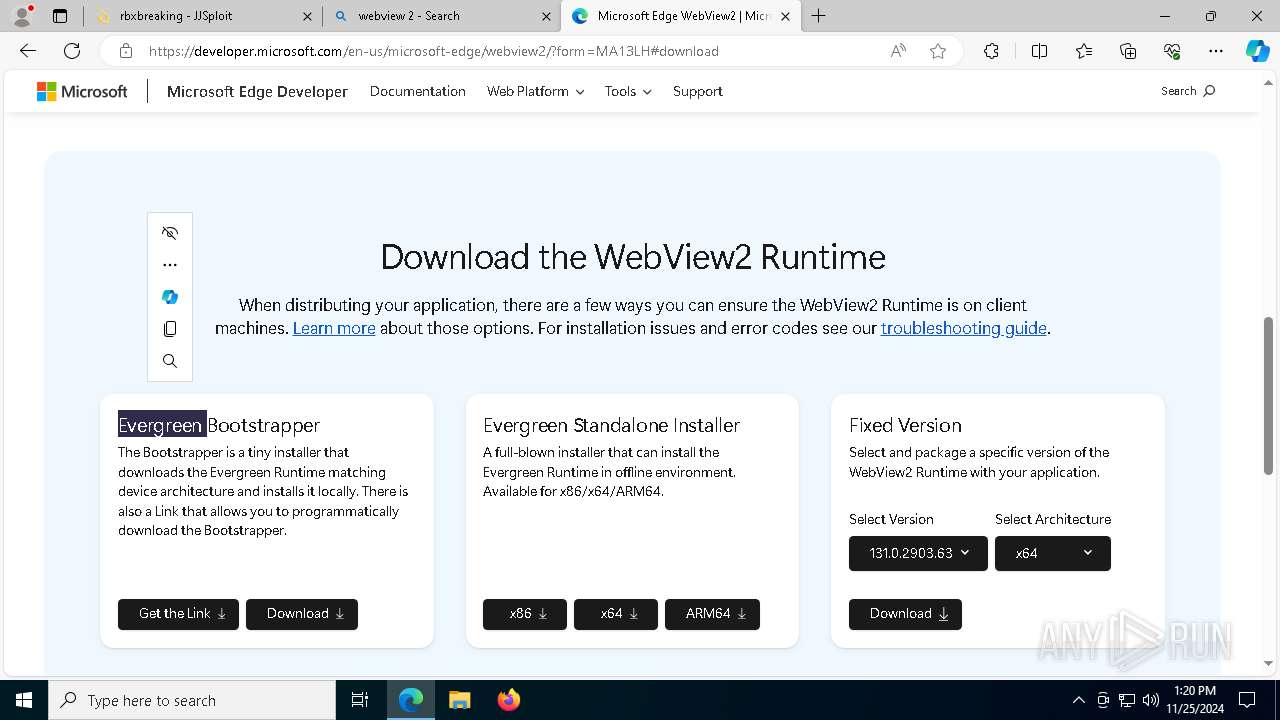Open more options in floating selection menu
The height and width of the screenshot is (720, 1280).
(170, 265)
